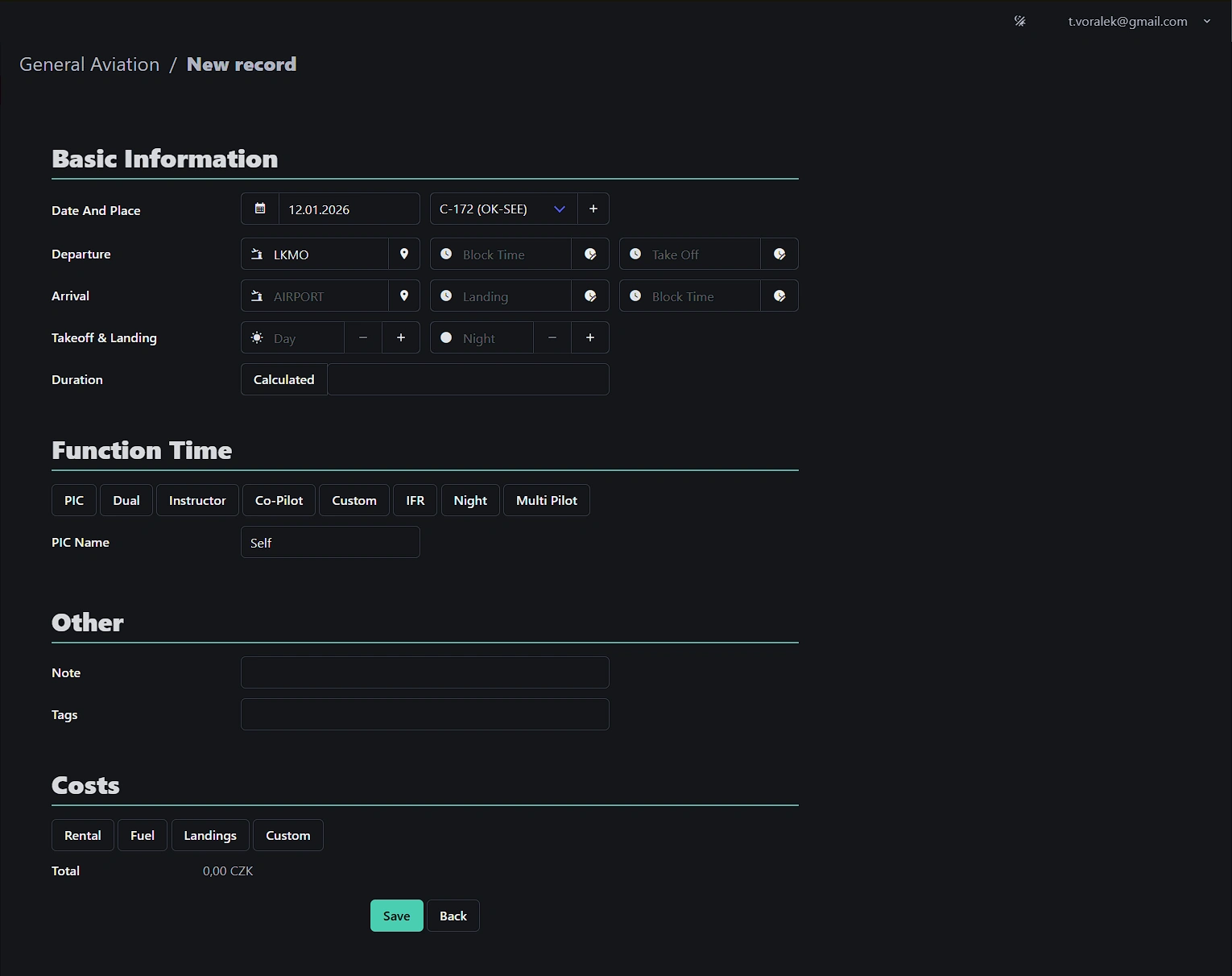The image size is (1232, 976).
Task: Enable the IFR function time
Action: [x=415, y=500]
